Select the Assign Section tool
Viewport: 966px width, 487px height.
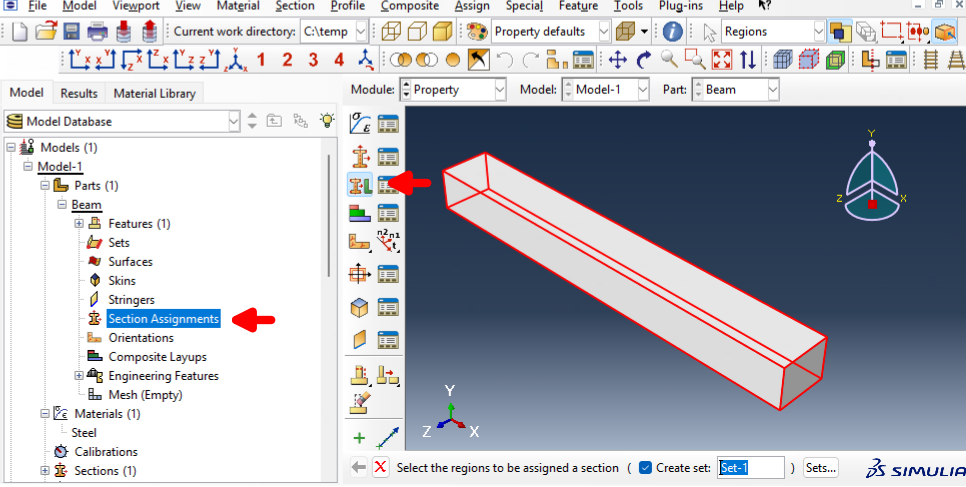click(360, 184)
